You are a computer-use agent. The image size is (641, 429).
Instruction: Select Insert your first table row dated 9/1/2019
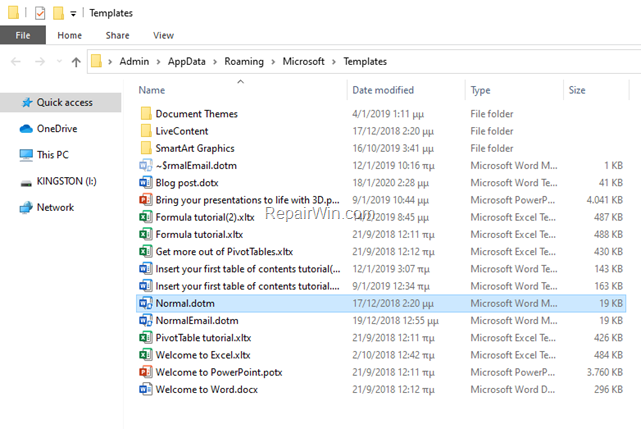[381, 286]
